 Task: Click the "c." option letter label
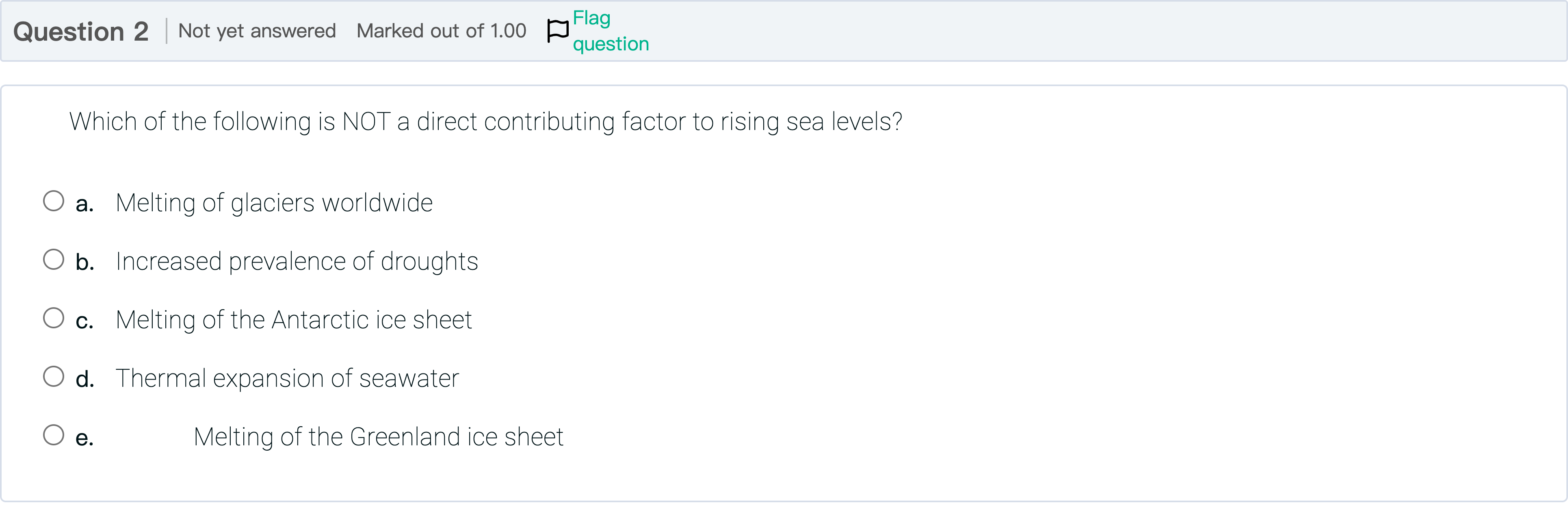tap(84, 321)
